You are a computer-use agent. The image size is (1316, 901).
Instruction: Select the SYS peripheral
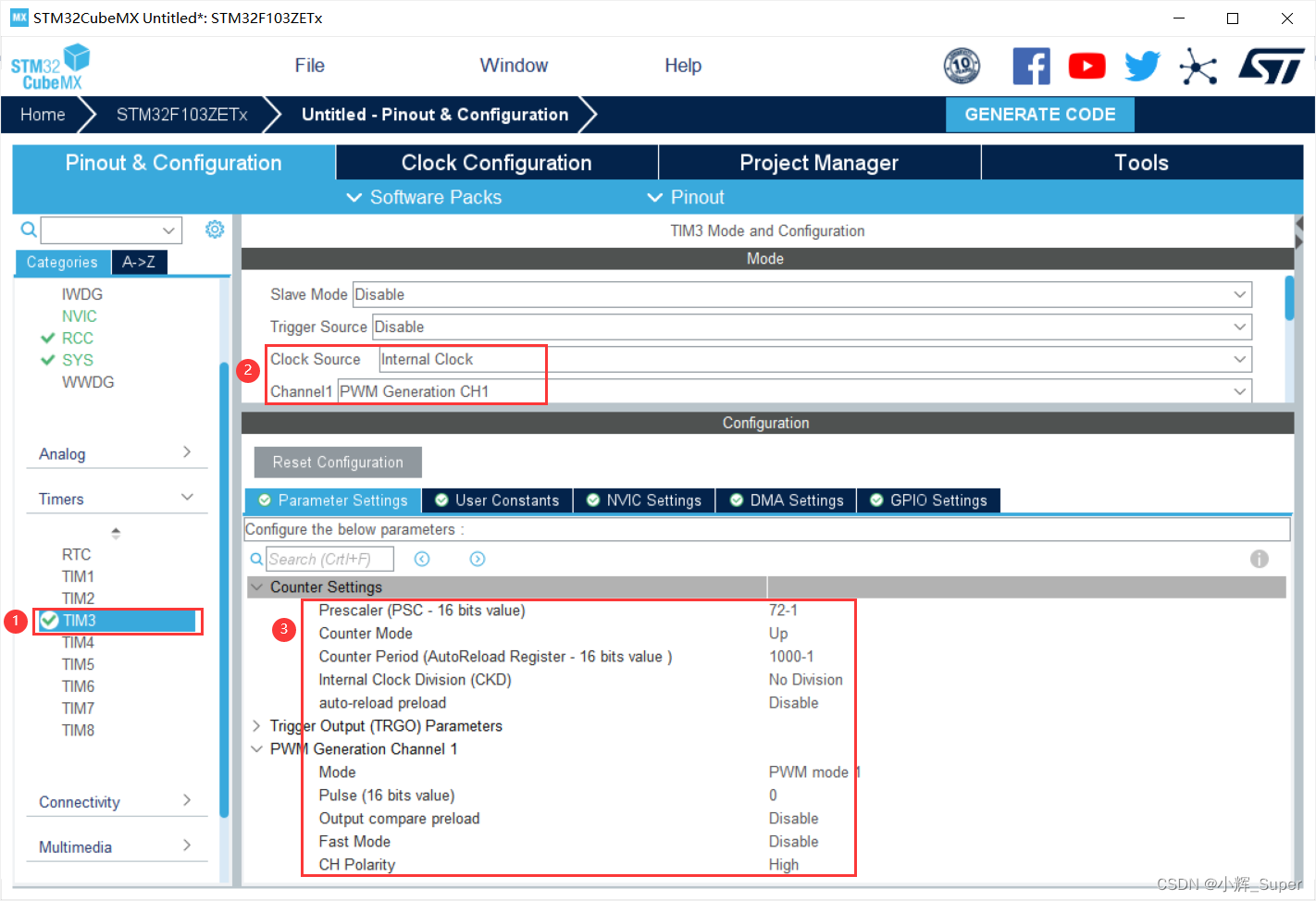pos(78,360)
